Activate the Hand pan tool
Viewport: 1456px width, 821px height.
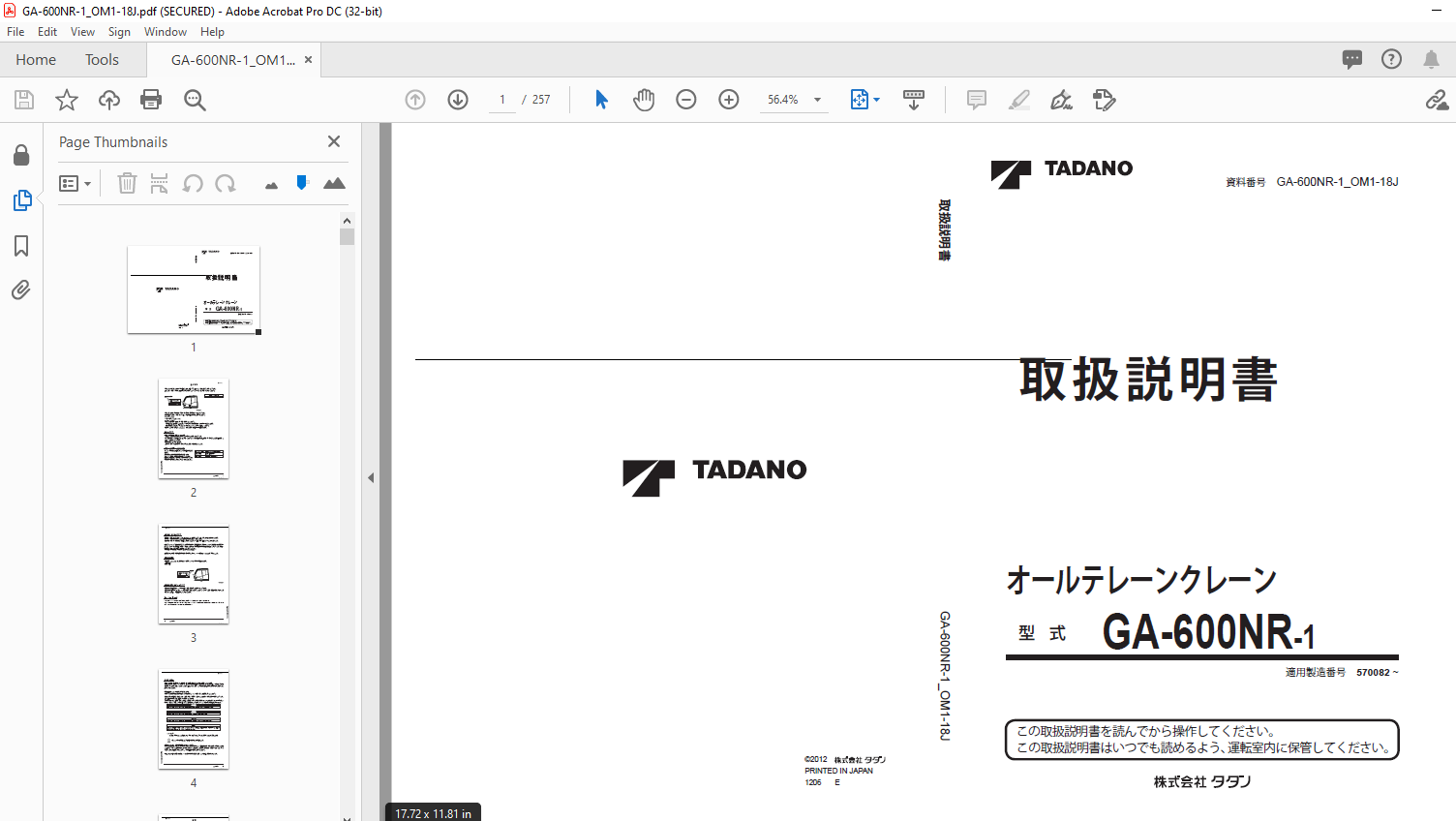(644, 100)
